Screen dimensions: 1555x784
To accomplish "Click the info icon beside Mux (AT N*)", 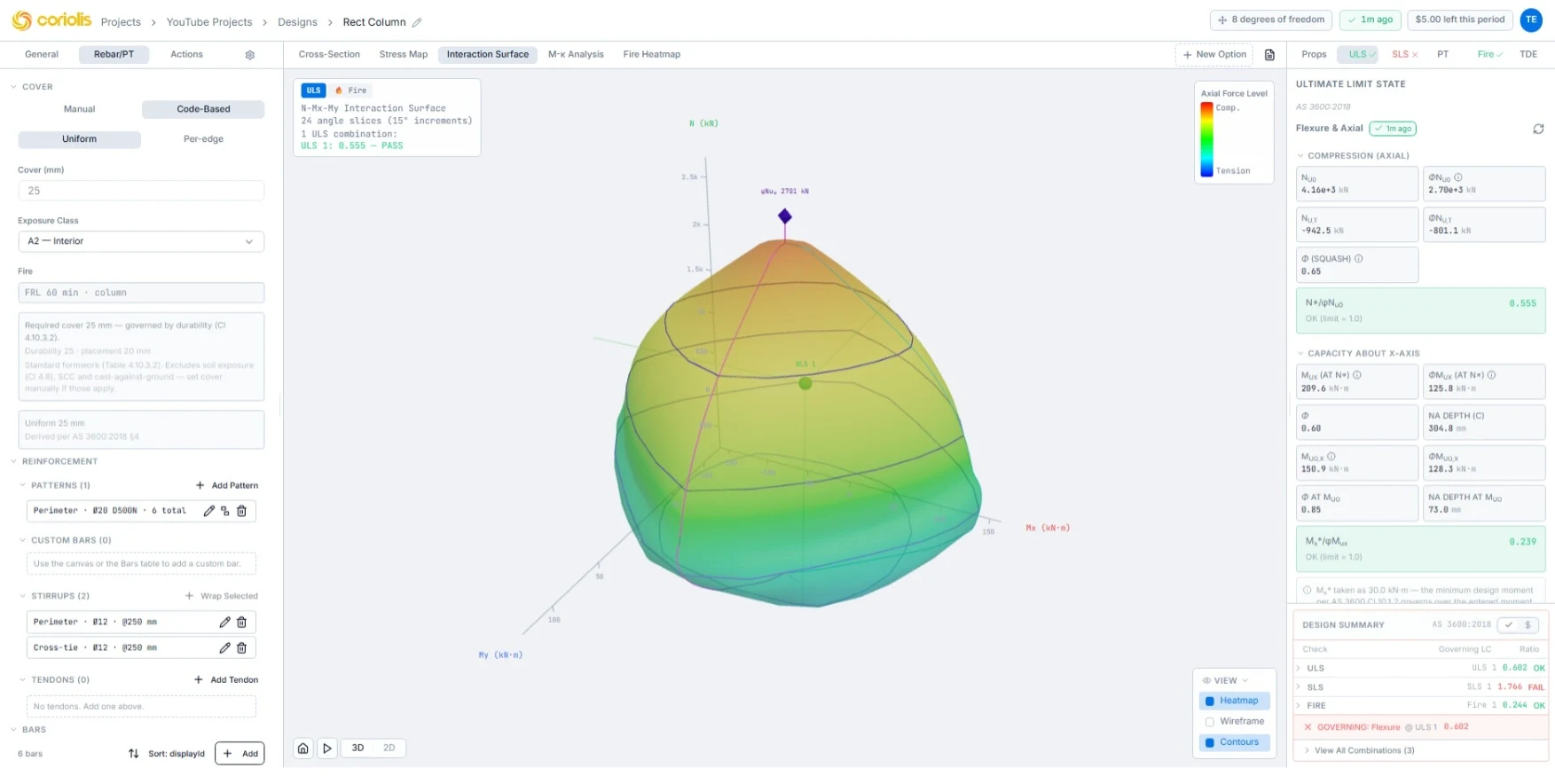I will 1357,375.
